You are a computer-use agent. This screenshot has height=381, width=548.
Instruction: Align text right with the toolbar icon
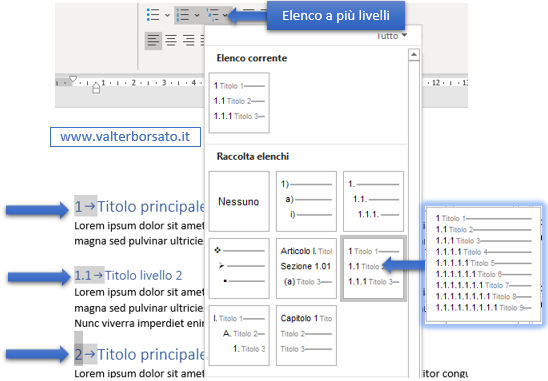189,41
